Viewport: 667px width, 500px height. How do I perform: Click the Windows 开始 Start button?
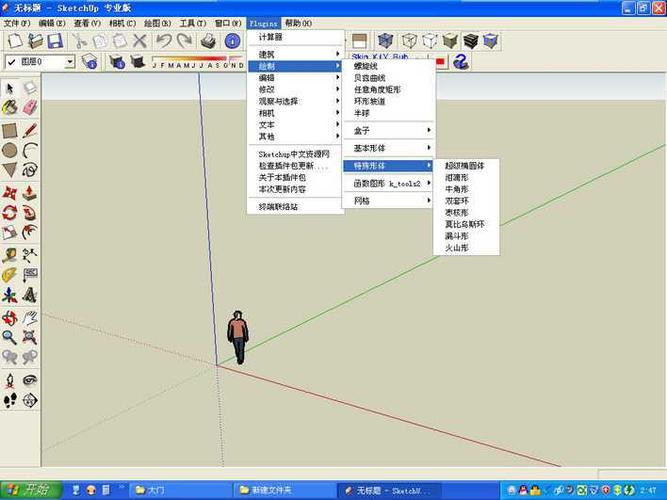click(31, 490)
